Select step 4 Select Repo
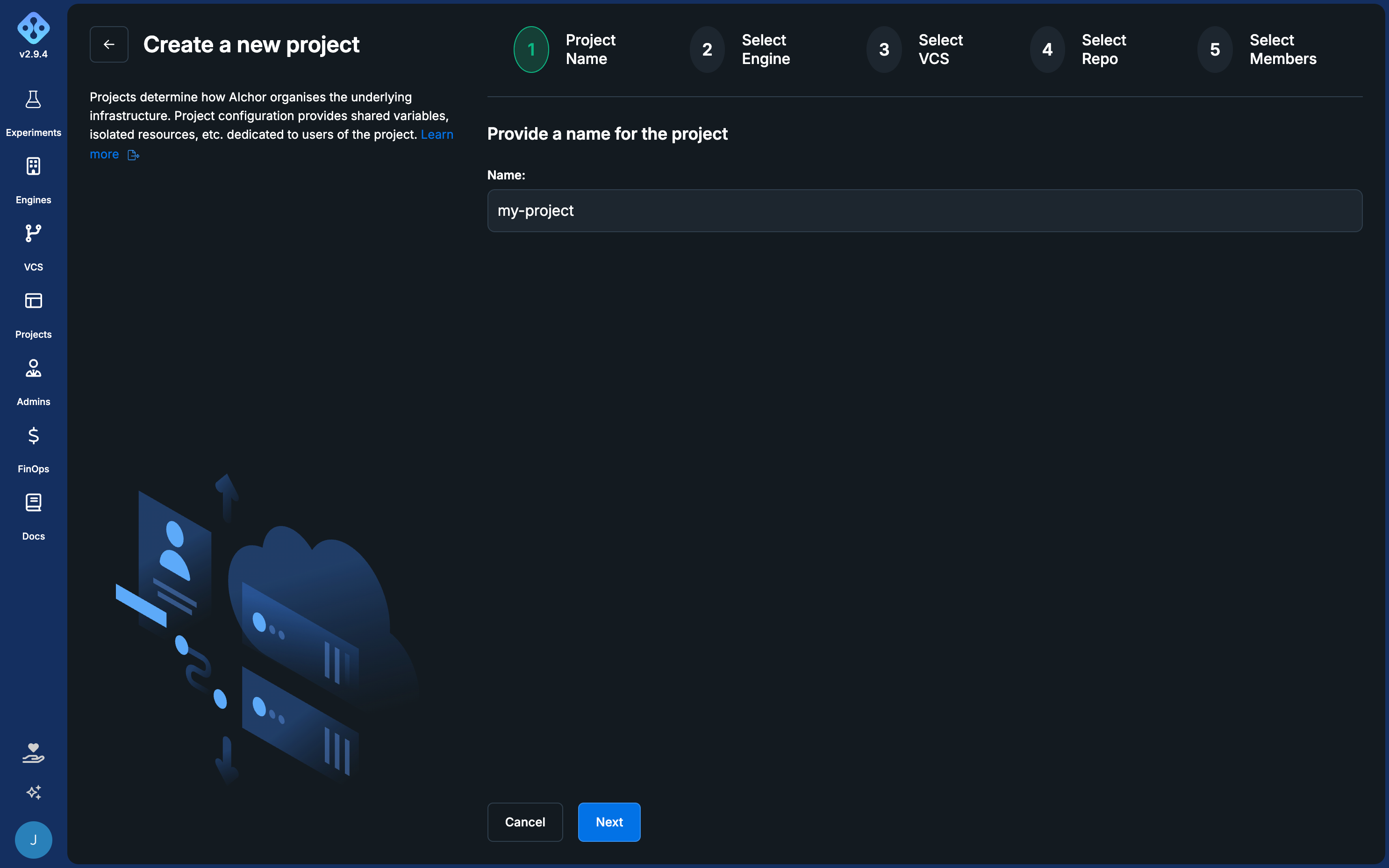Viewport: 1389px width, 868px height. click(1078, 50)
